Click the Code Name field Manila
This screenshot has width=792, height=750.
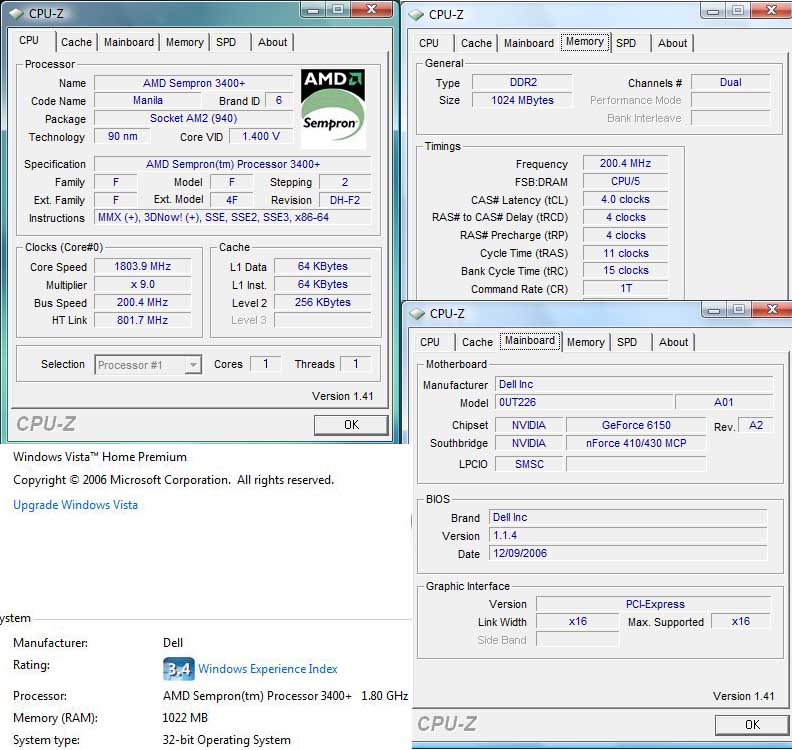pyautogui.click(x=148, y=101)
